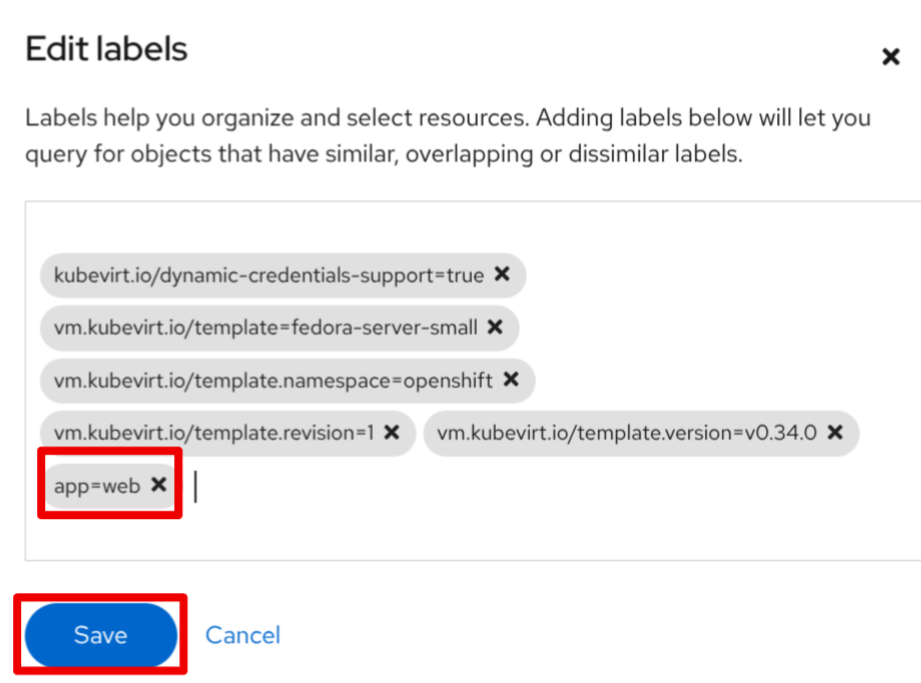Save the edited labels

click(x=100, y=635)
